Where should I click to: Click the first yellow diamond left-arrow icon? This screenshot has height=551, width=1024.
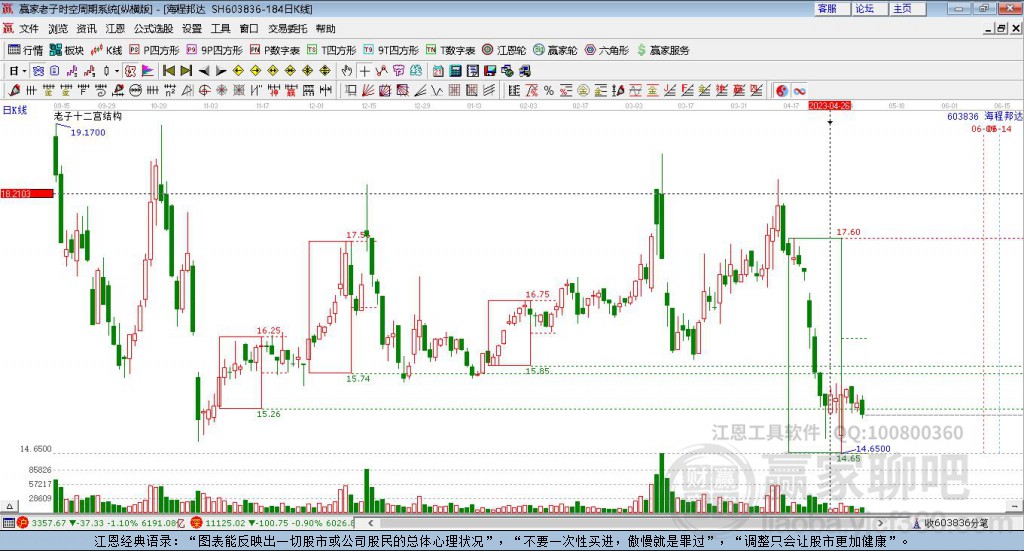click(x=238, y=71)
